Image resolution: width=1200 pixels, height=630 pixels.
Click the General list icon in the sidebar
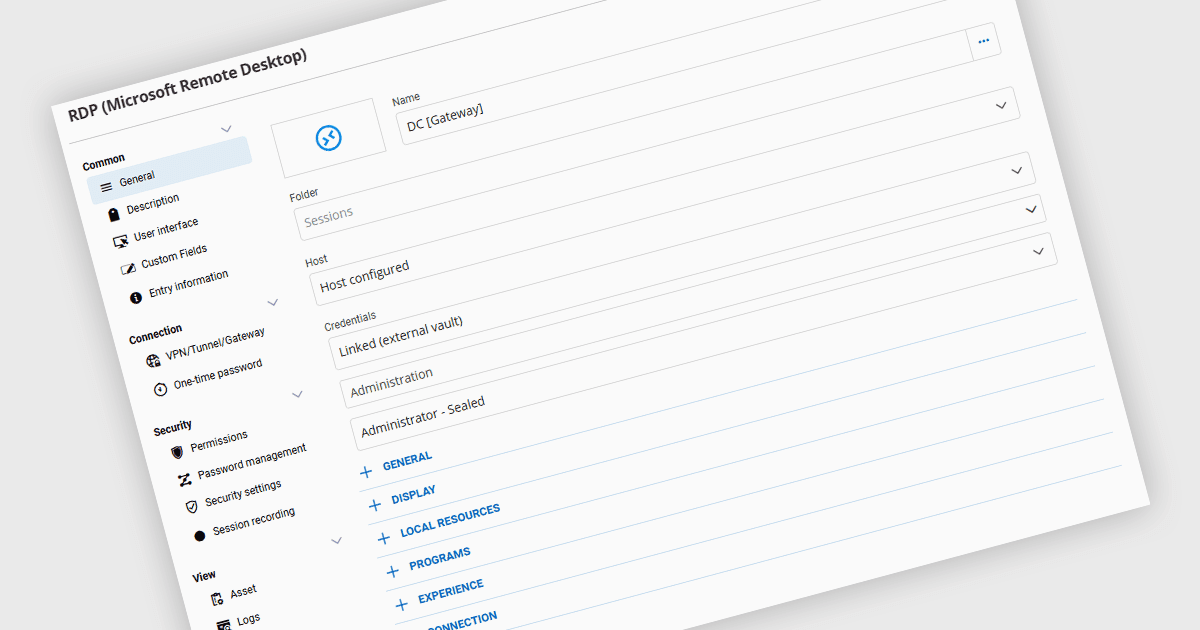106,187
